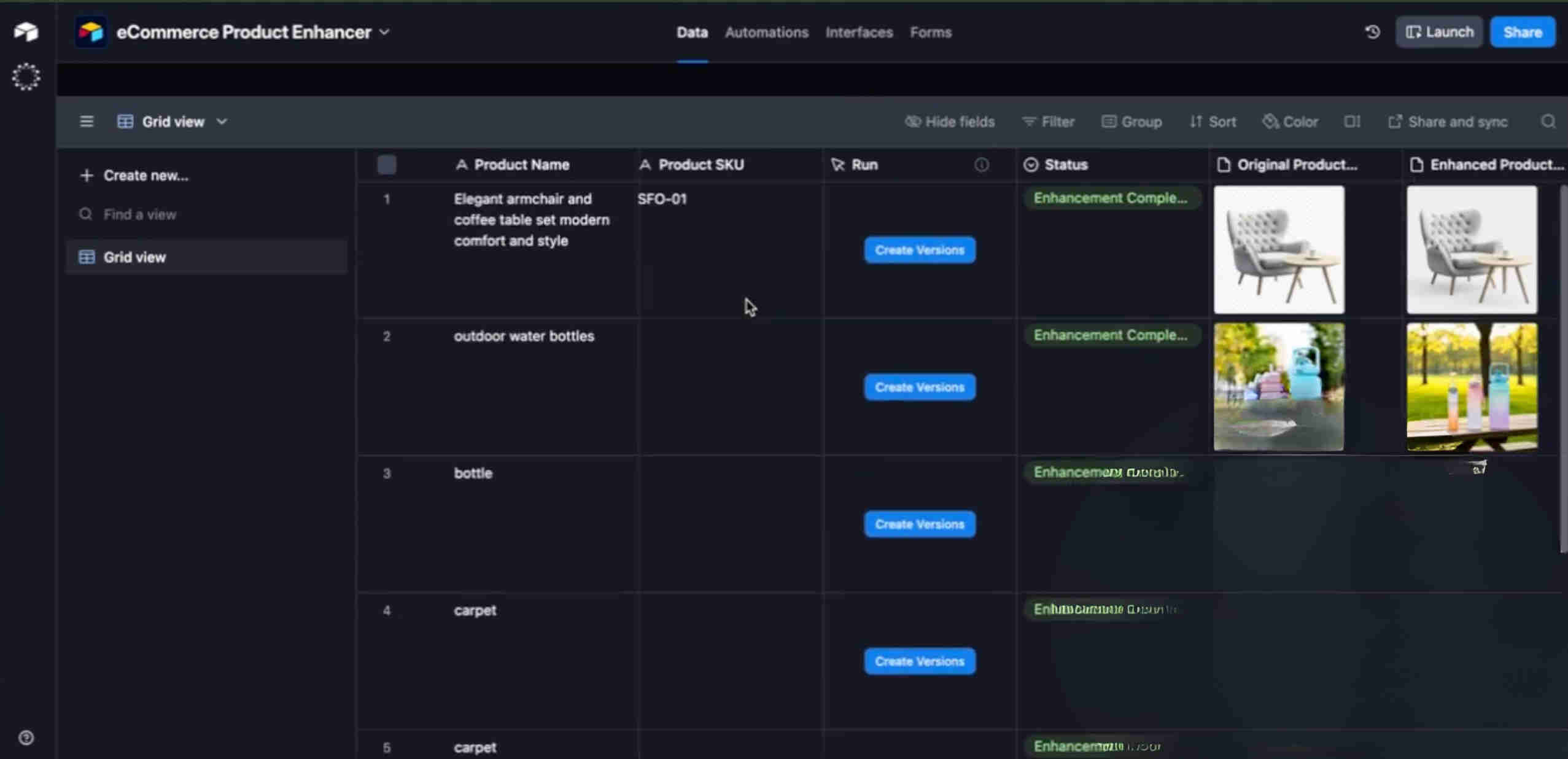Screen dimensions: 1568x759
Task: Open the base history clock icon
Action: [x=1372, y=32]
